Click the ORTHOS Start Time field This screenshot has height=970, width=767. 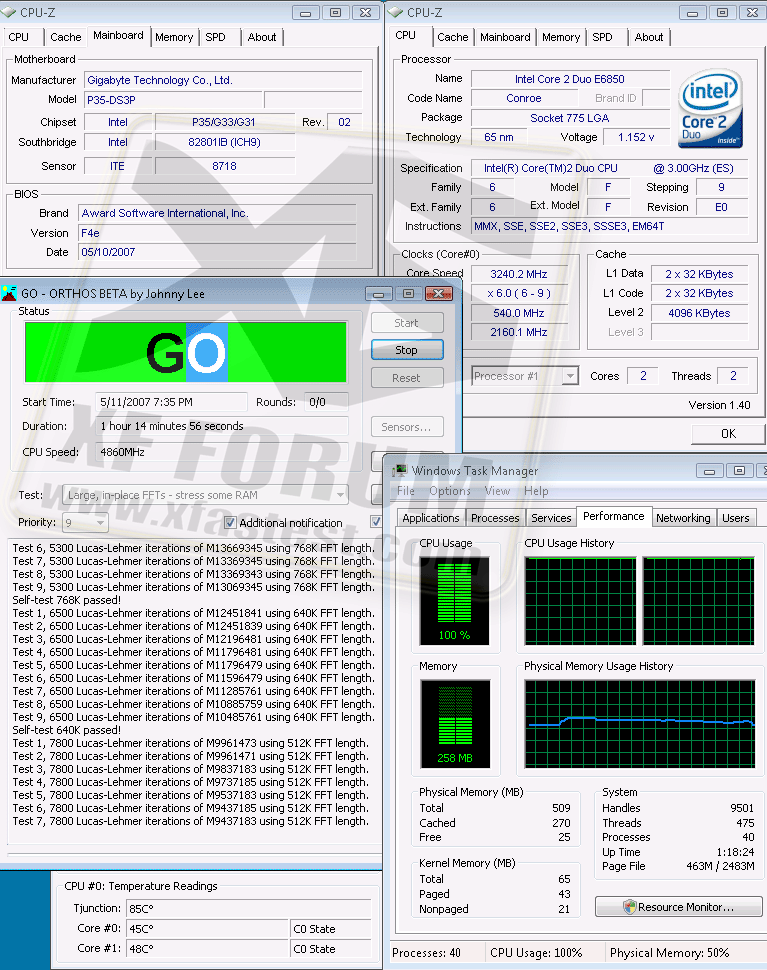pos(171,402)
